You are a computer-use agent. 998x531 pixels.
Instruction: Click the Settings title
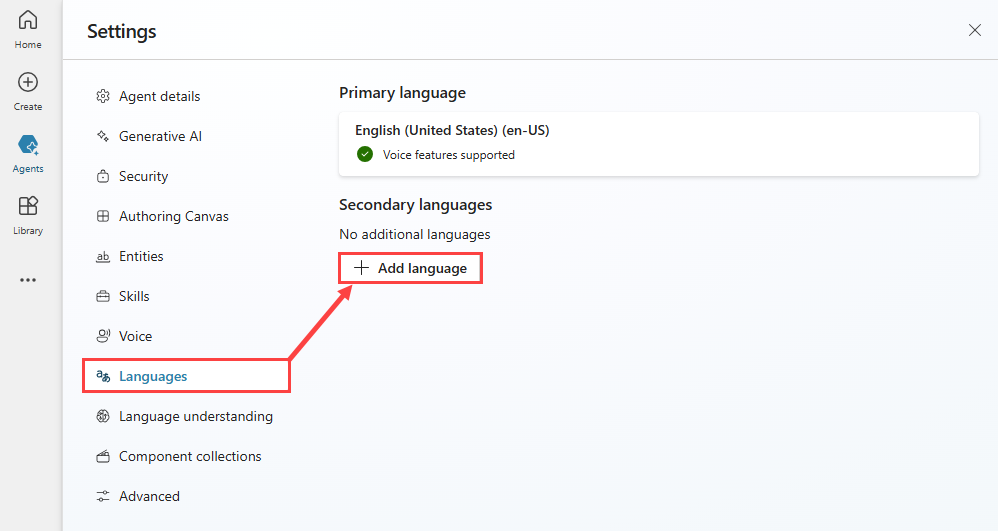[122, 31]
